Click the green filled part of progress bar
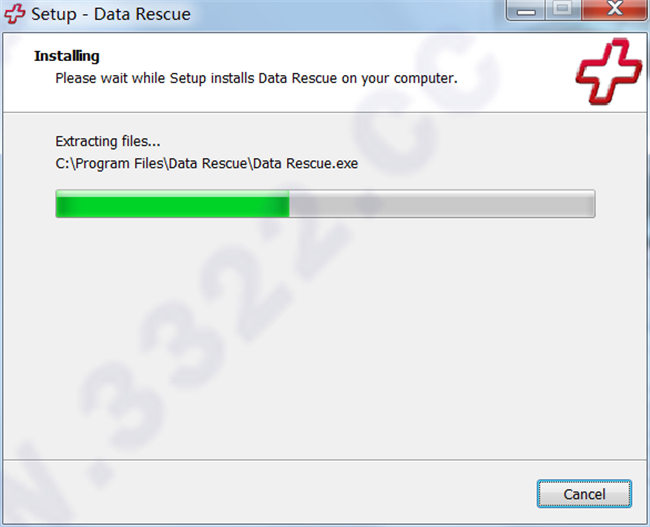The image size is (650, 527). 172,204
